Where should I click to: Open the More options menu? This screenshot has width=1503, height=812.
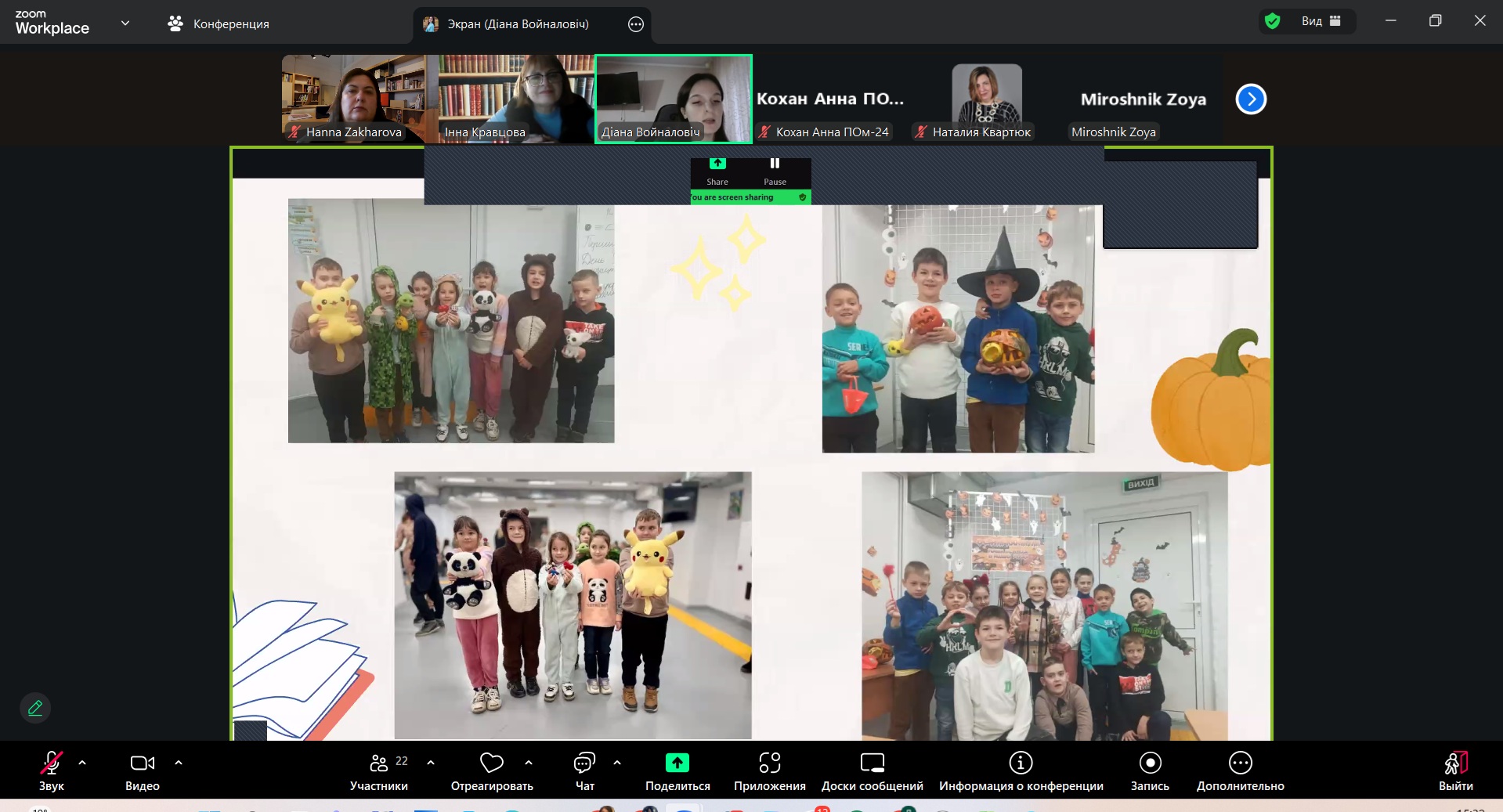point(1240,772)
